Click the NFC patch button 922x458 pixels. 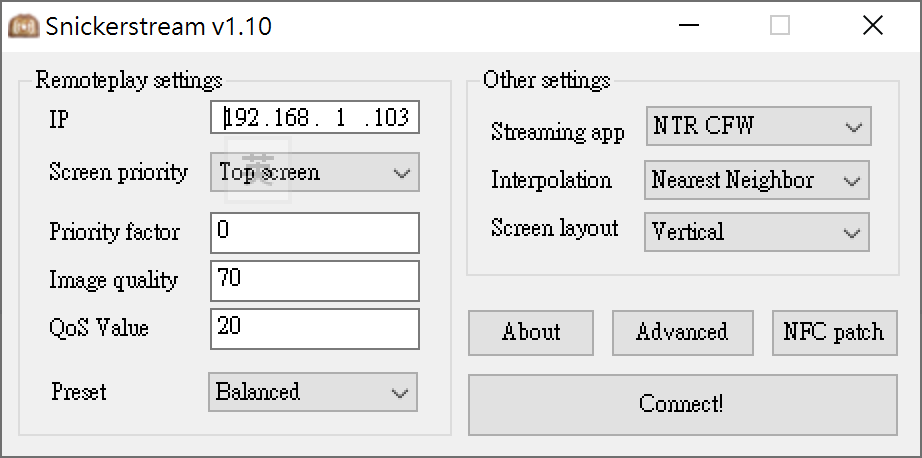[834, 333]
